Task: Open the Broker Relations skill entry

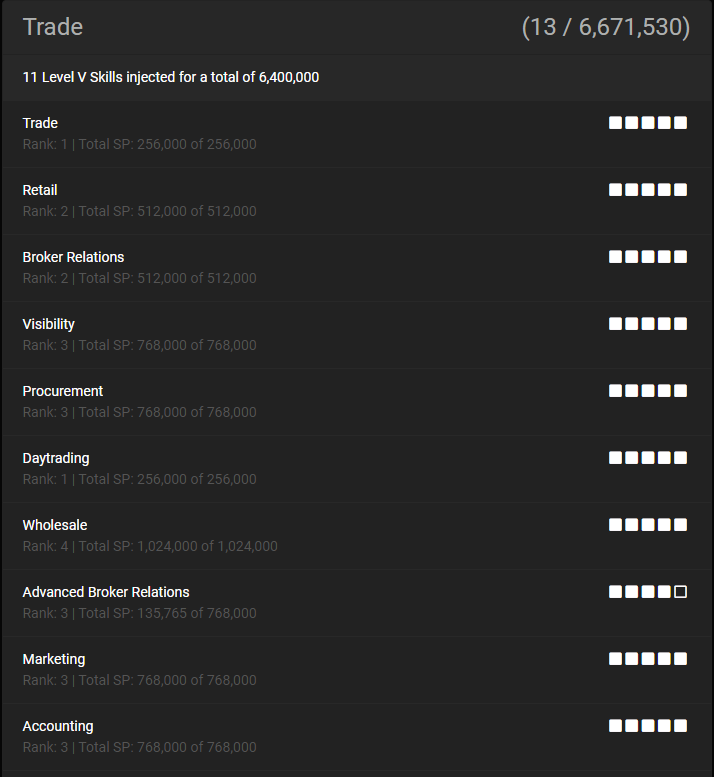Action: [357, 268]
